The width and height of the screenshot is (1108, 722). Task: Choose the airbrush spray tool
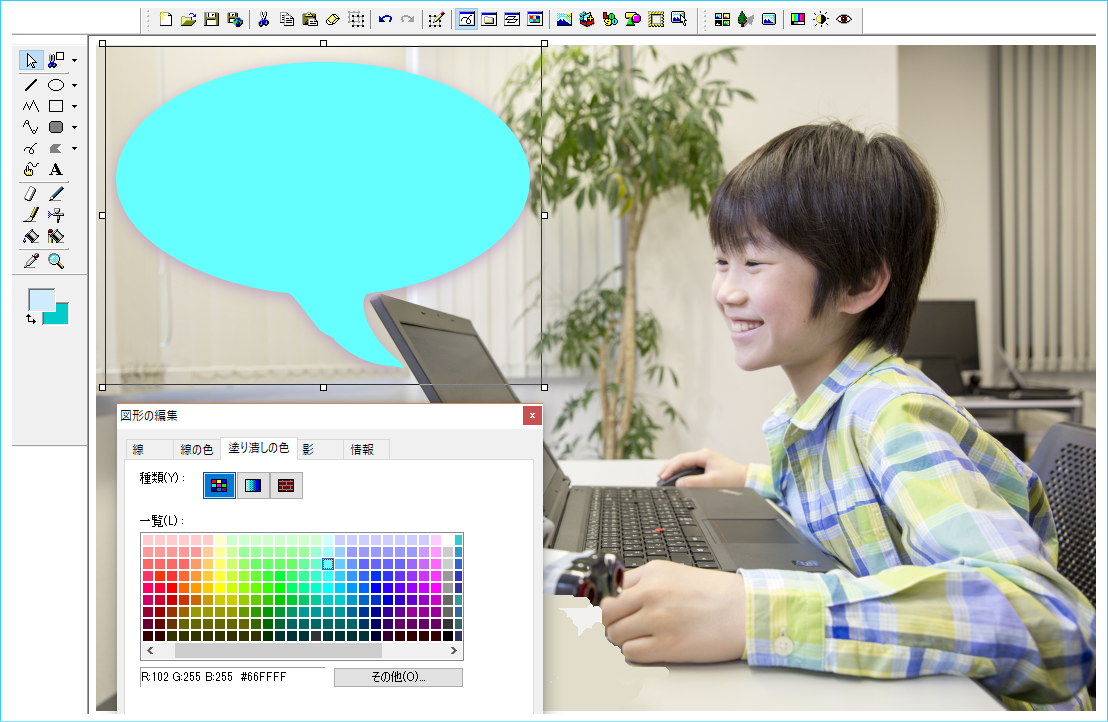[x=56, y=214]
